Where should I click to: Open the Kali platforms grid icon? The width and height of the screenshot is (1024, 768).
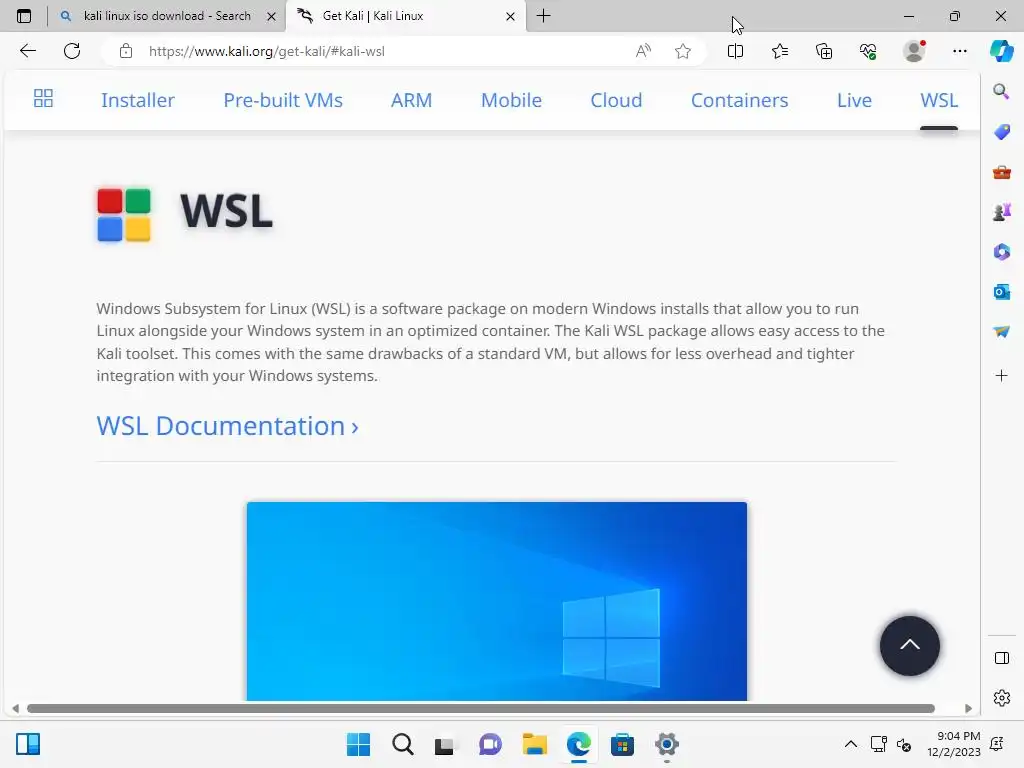click(43, 99)
